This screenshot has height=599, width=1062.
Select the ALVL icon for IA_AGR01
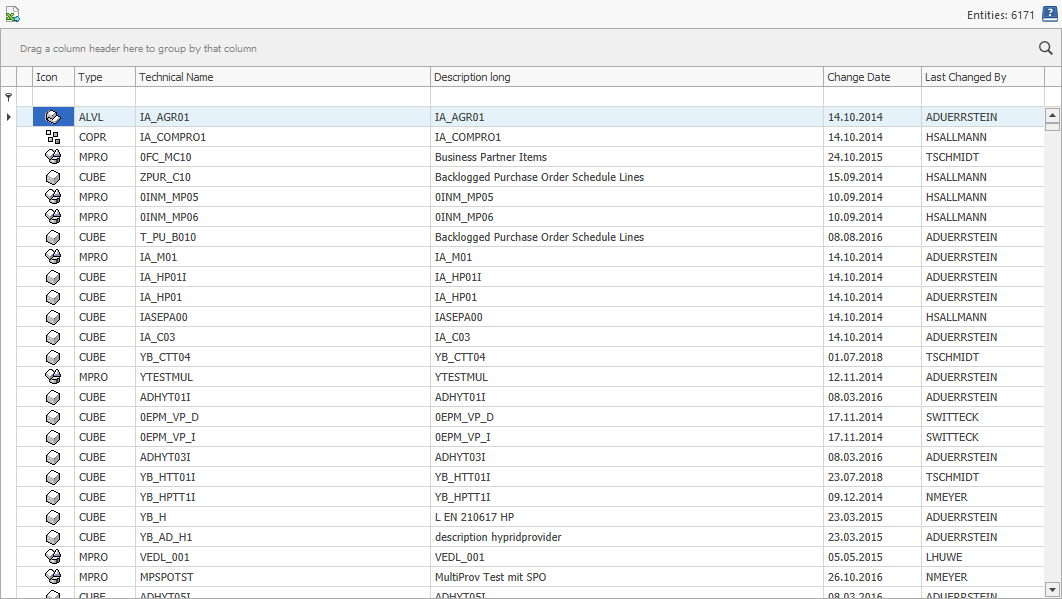point(52,117)
